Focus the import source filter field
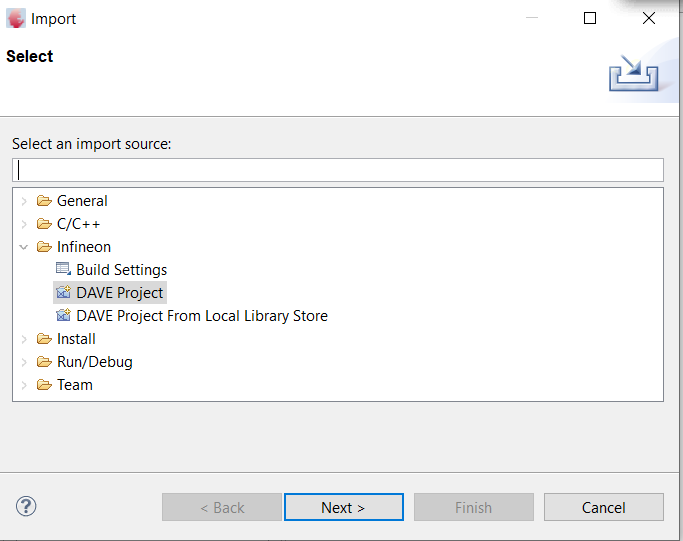Screen dimensions: 683x541 pyautogui.click(x=338, y=170)
